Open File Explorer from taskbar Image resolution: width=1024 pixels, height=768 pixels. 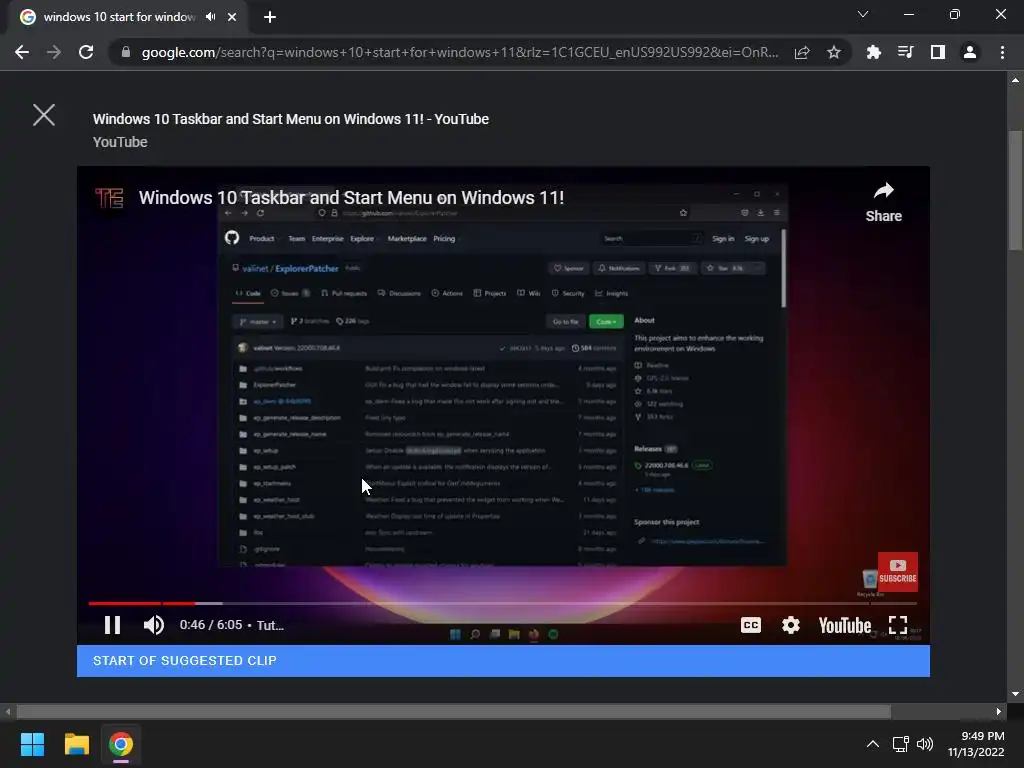[76, 744]
